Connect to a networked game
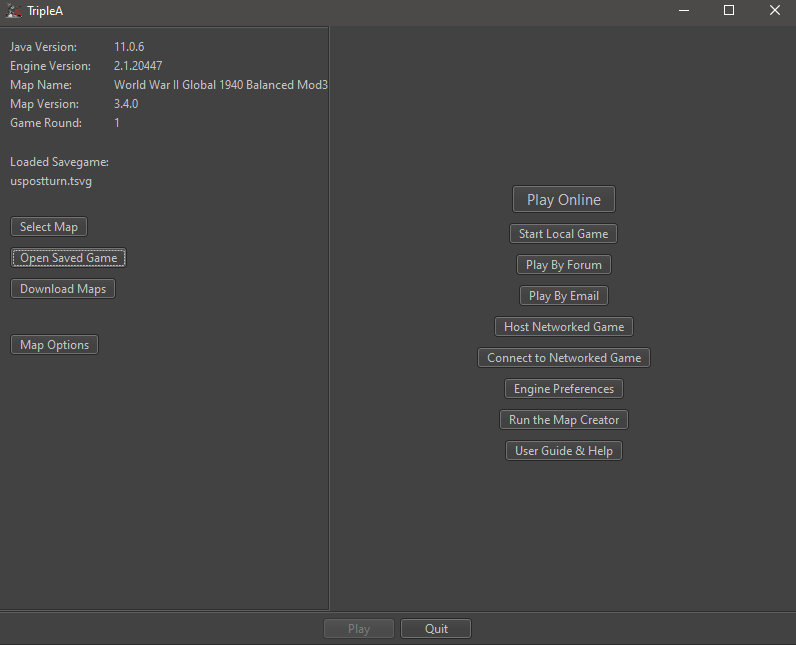 (x=563, y=357)
